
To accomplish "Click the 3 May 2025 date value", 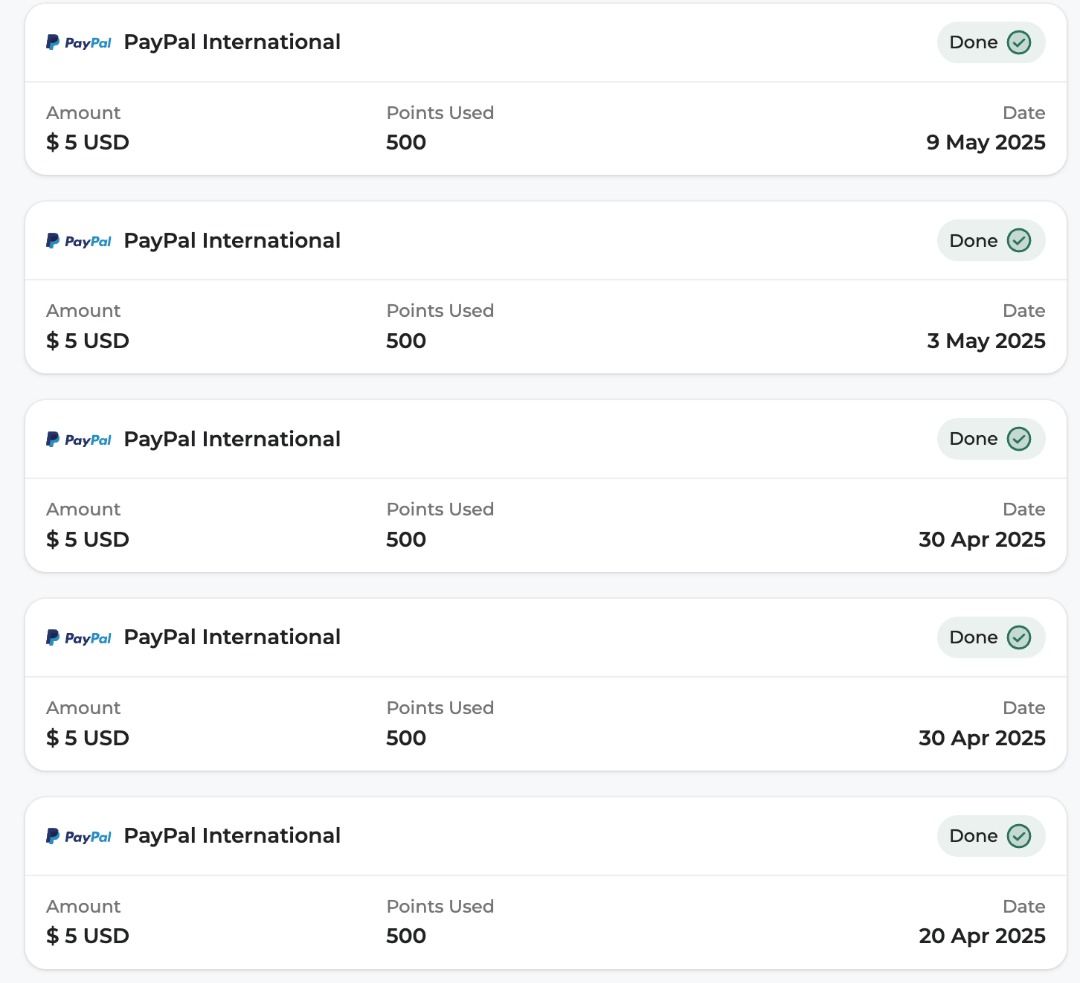I will click(985, 341).
